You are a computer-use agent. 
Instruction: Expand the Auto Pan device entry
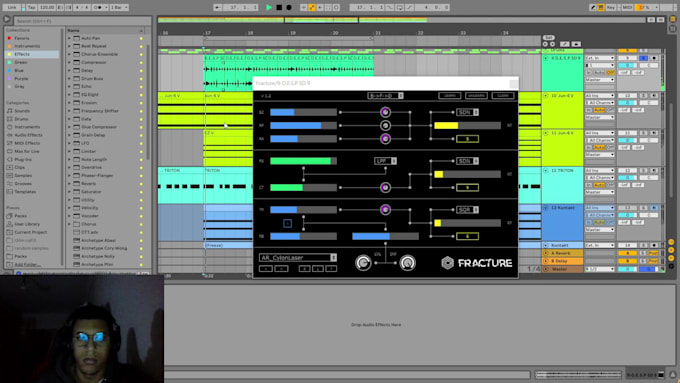(69, 38)
